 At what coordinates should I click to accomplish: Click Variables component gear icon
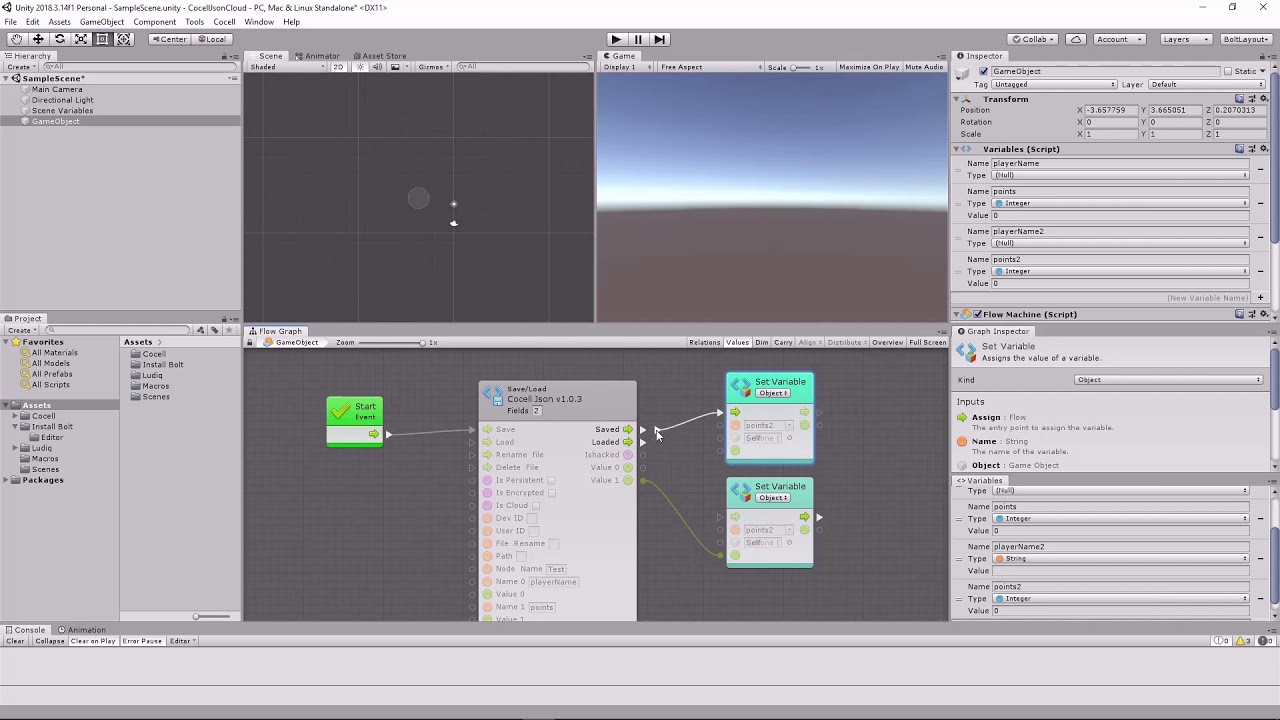pos(1263,149)
